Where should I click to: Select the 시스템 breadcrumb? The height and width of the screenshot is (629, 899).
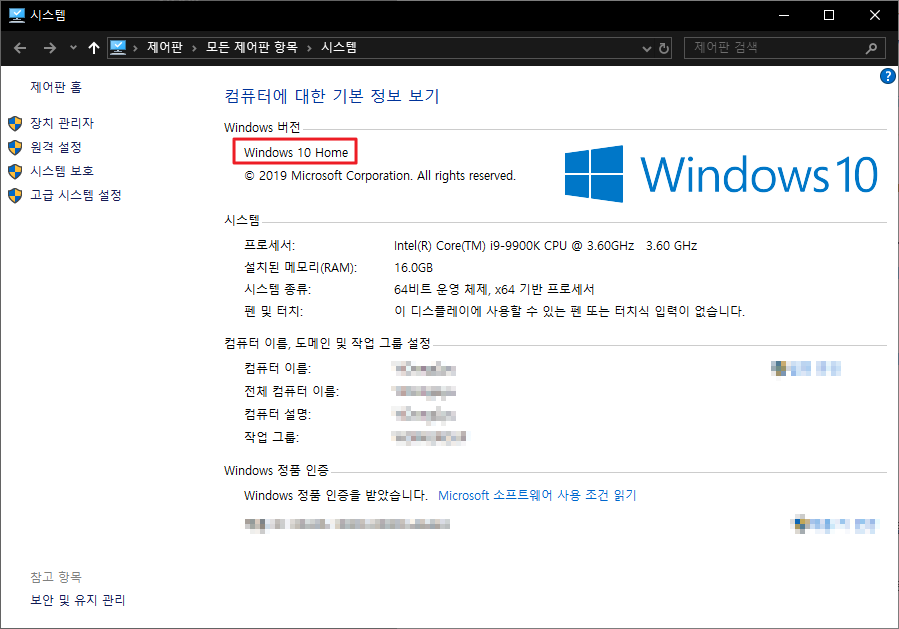(x=339, y=48)
